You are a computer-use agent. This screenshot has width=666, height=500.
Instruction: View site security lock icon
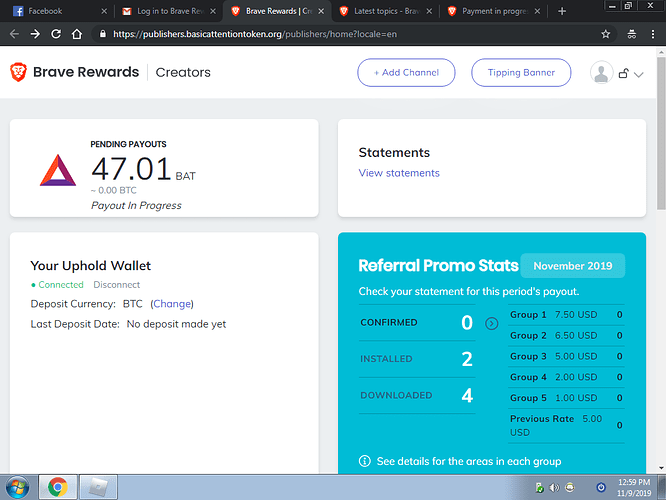tap(102, 34)
